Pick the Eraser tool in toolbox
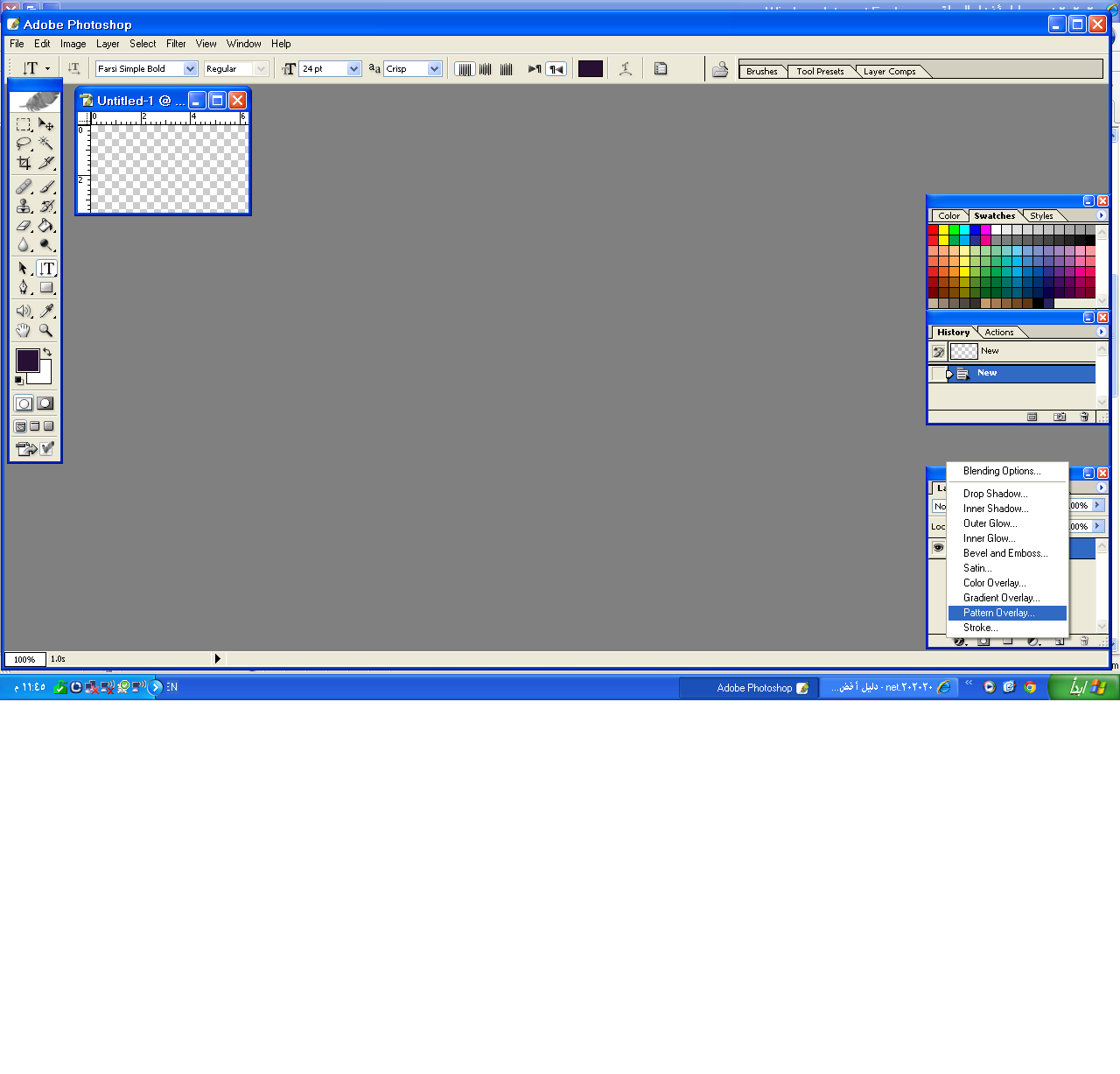The height and width of the screenshot is (1074, 1120). (x=24, y=226)
